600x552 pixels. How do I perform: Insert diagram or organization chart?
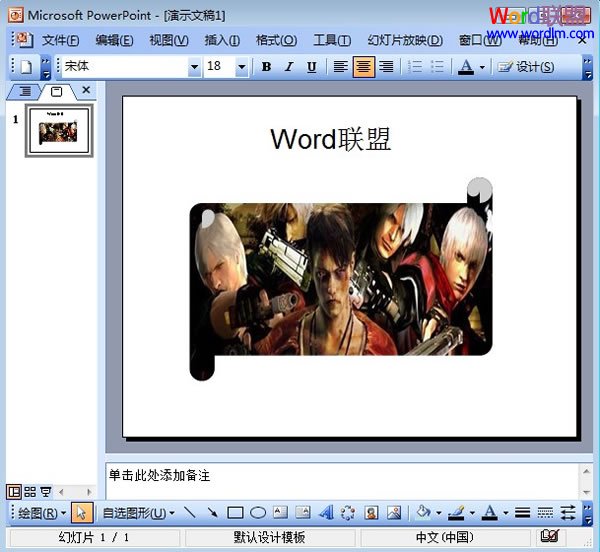point(348,513)
